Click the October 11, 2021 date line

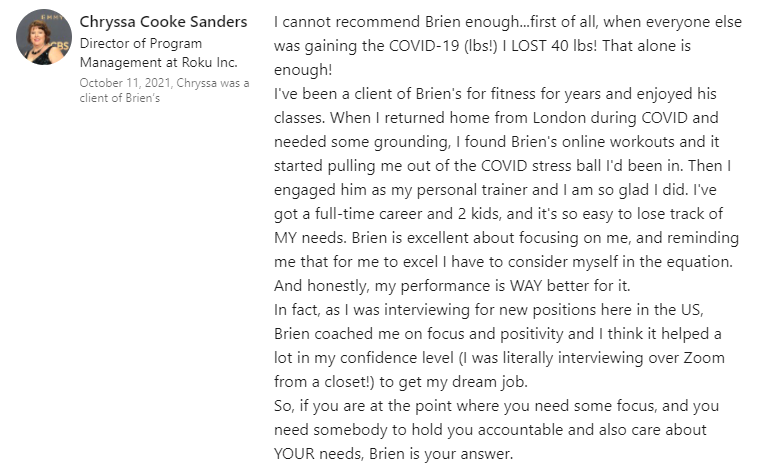click(164, 83)
